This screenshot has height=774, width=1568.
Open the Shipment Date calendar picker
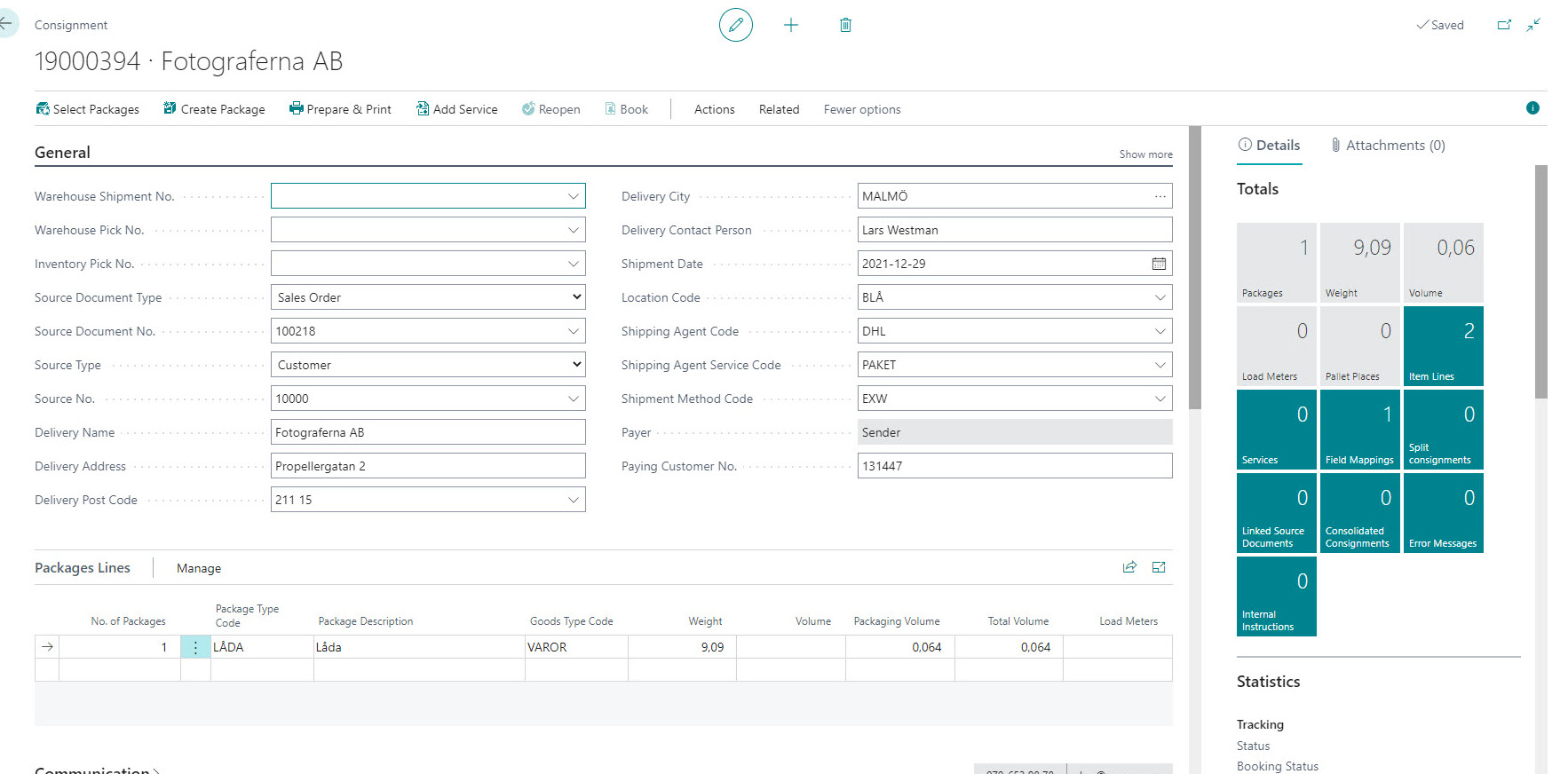[x=1159, y=264]
